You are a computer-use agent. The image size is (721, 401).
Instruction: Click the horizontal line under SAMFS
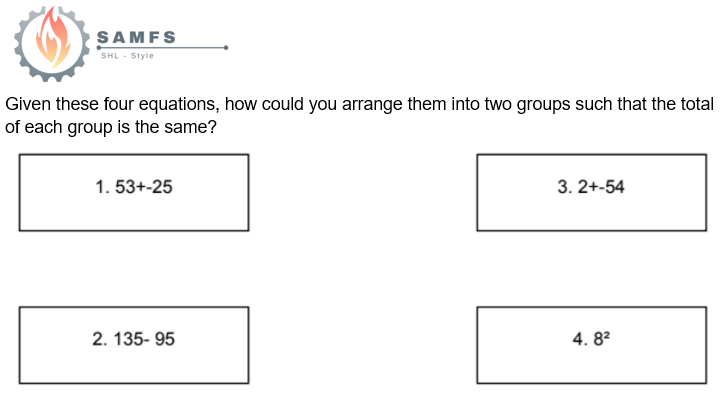(162, 47)
